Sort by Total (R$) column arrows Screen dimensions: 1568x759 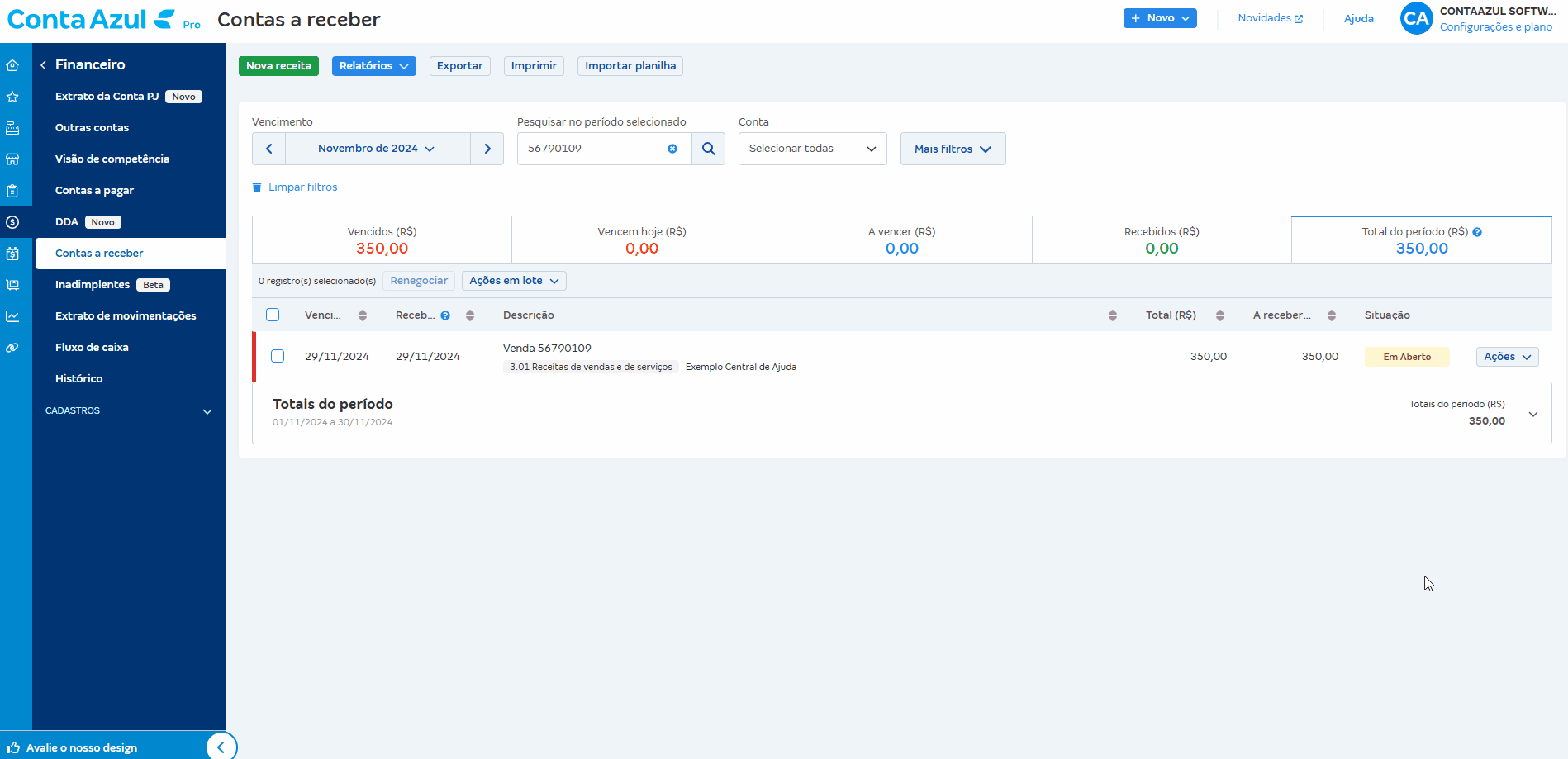point(1220,315)
